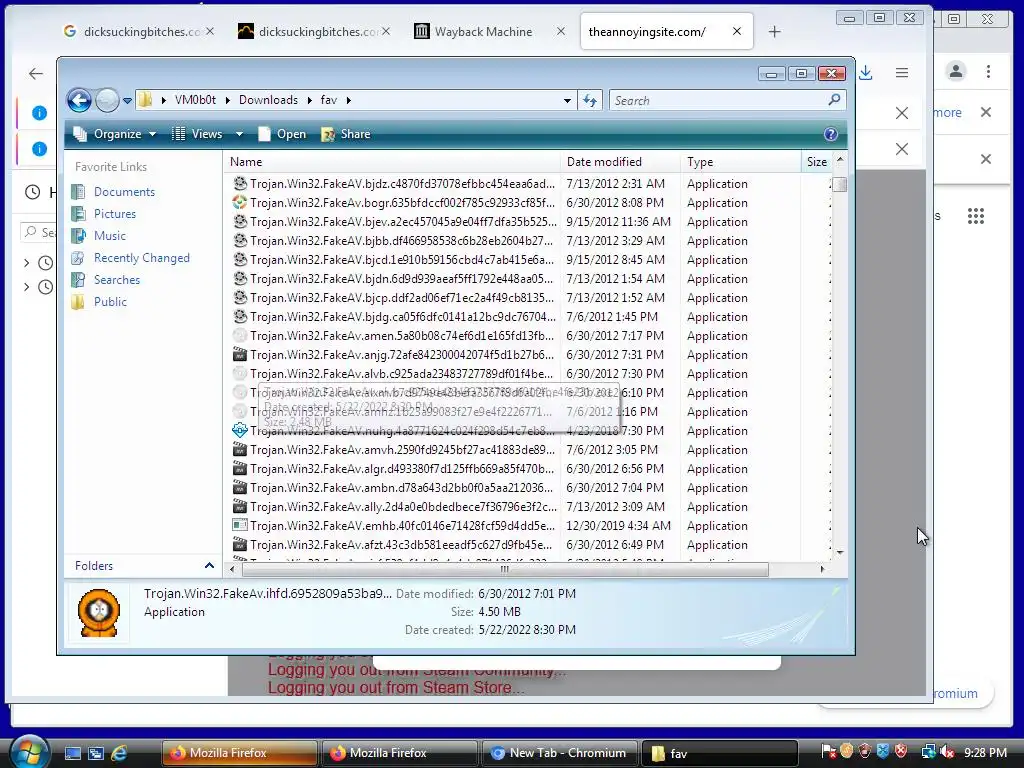Sort by the Date modified column header
1024x768 pixels.
click(x=620, y=162)
